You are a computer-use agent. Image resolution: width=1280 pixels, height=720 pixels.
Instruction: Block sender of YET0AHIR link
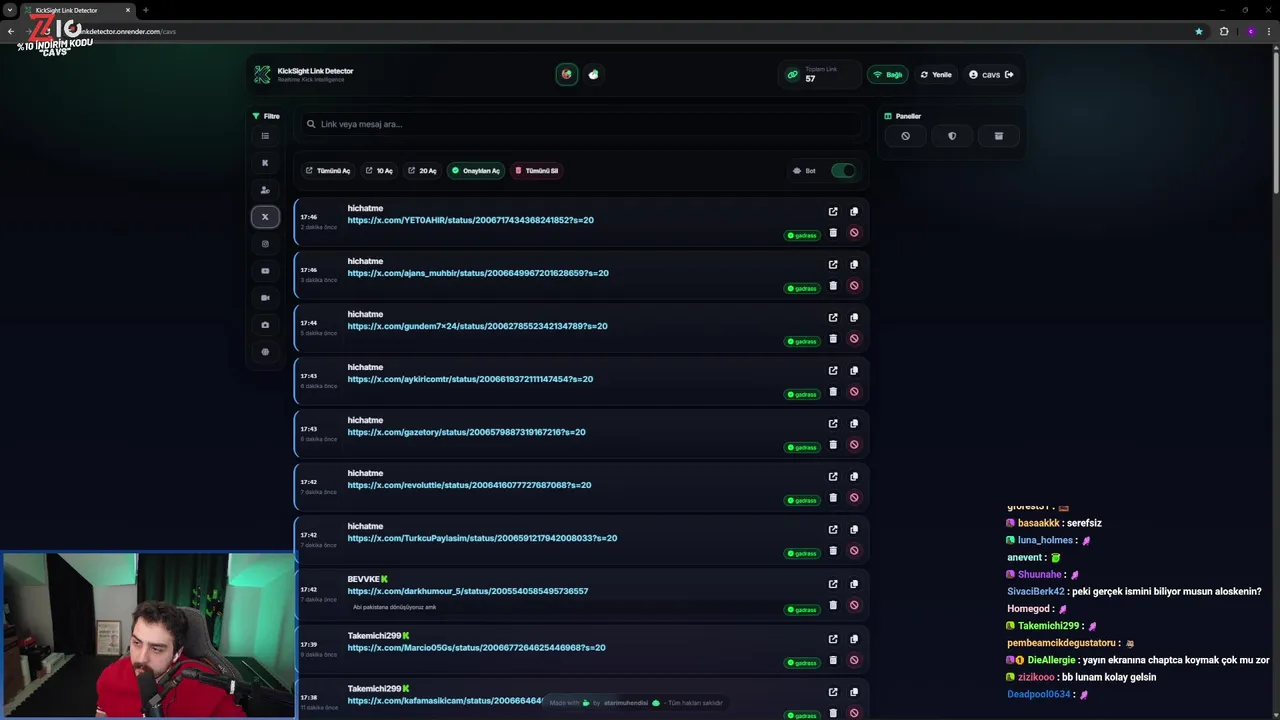coord(854,233)
